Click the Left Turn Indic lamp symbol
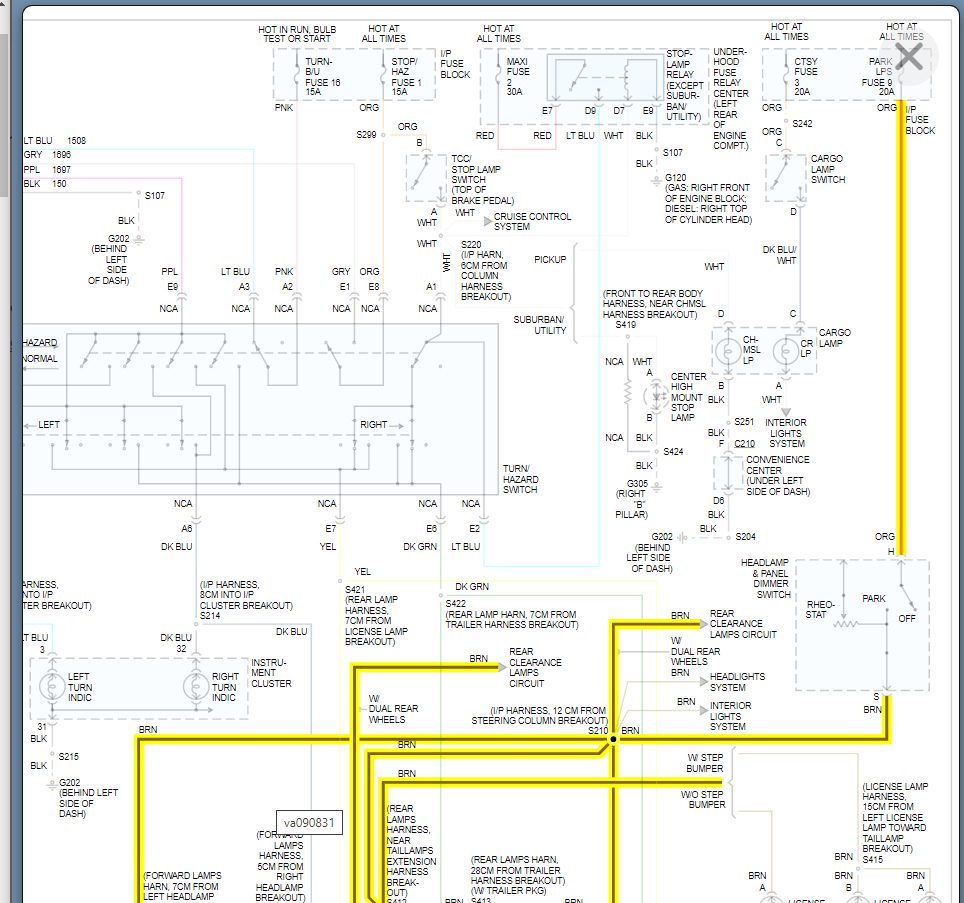This screenshot has height=903, width=964. 52,687
